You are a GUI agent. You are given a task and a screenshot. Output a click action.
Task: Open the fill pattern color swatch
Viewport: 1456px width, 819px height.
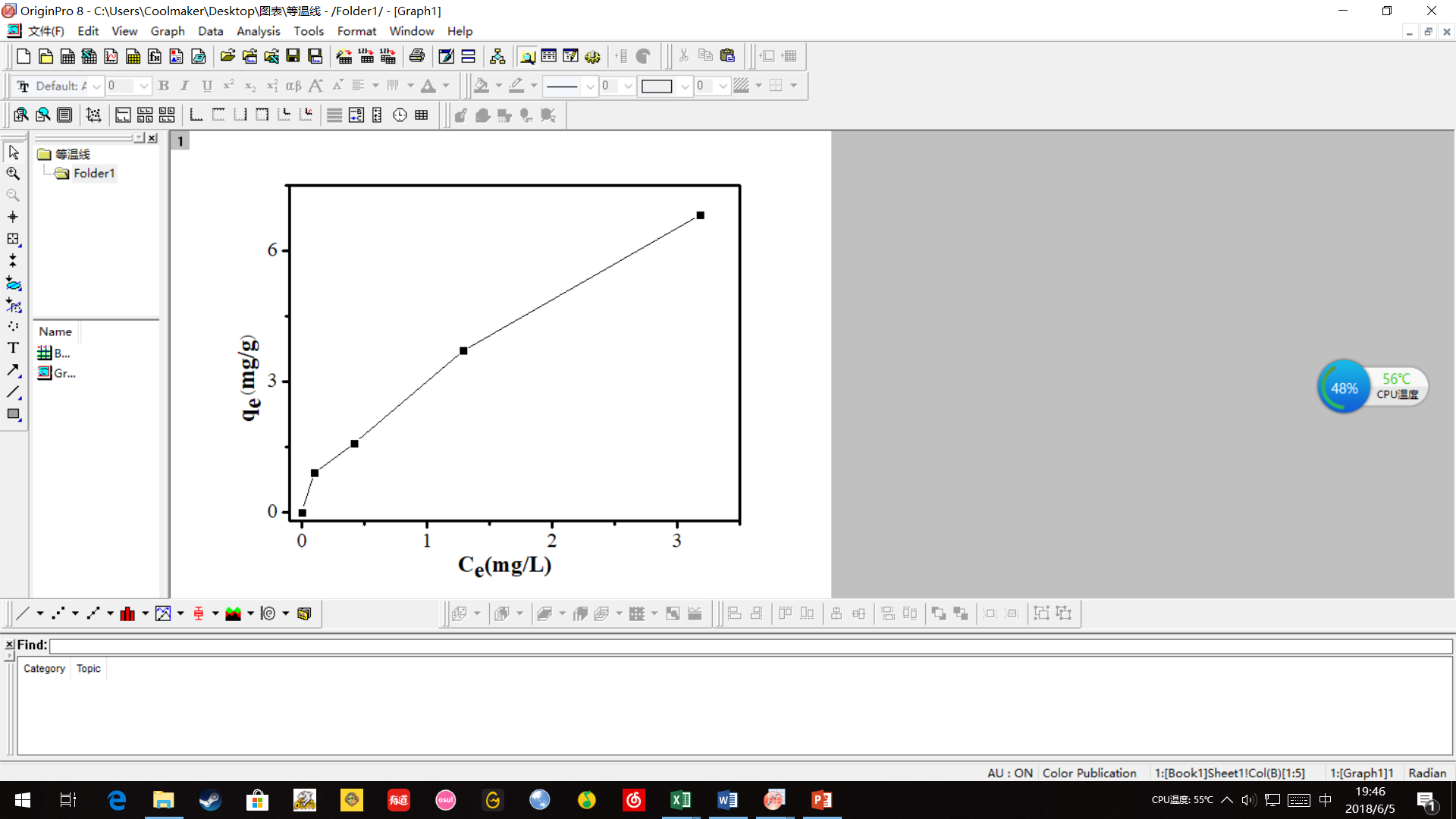point(656,86)
